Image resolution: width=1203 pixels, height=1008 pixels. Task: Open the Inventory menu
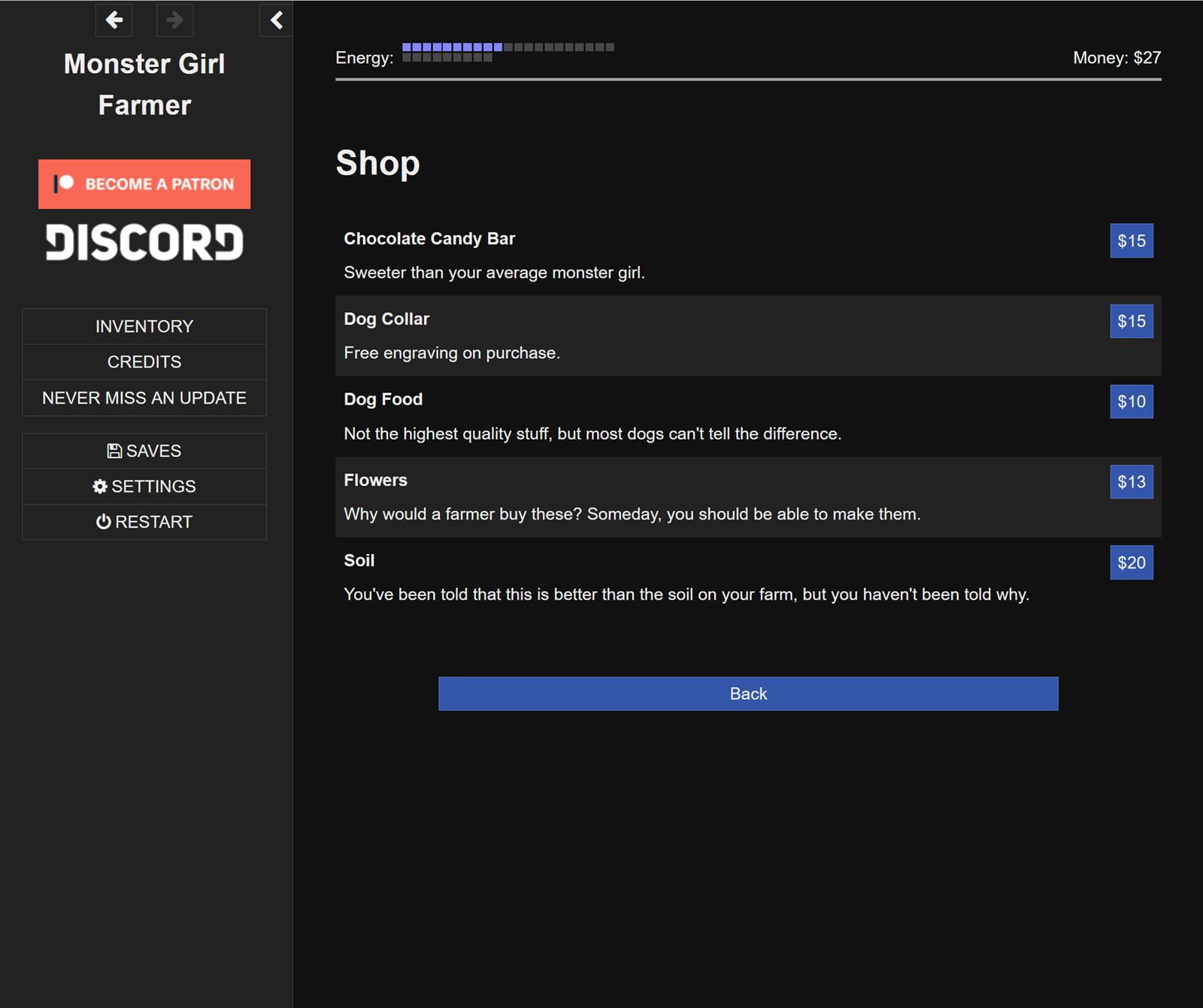144,325
